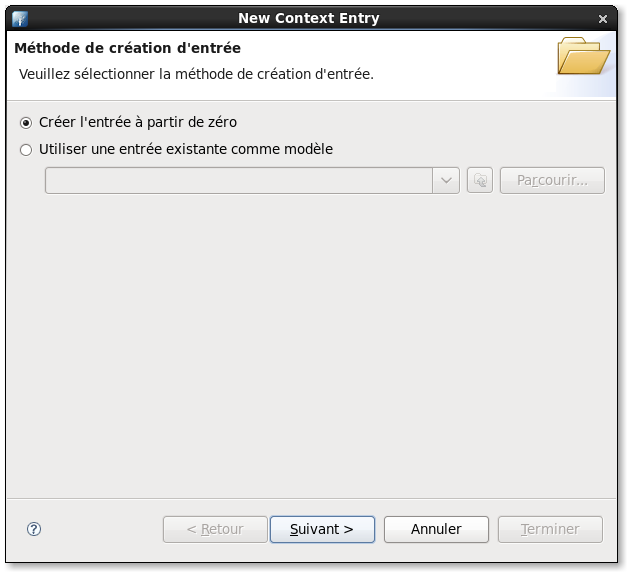Expand the template entry dropdown arrow
The width and height of the screenshot is (627, 572).
coord(446,181)
